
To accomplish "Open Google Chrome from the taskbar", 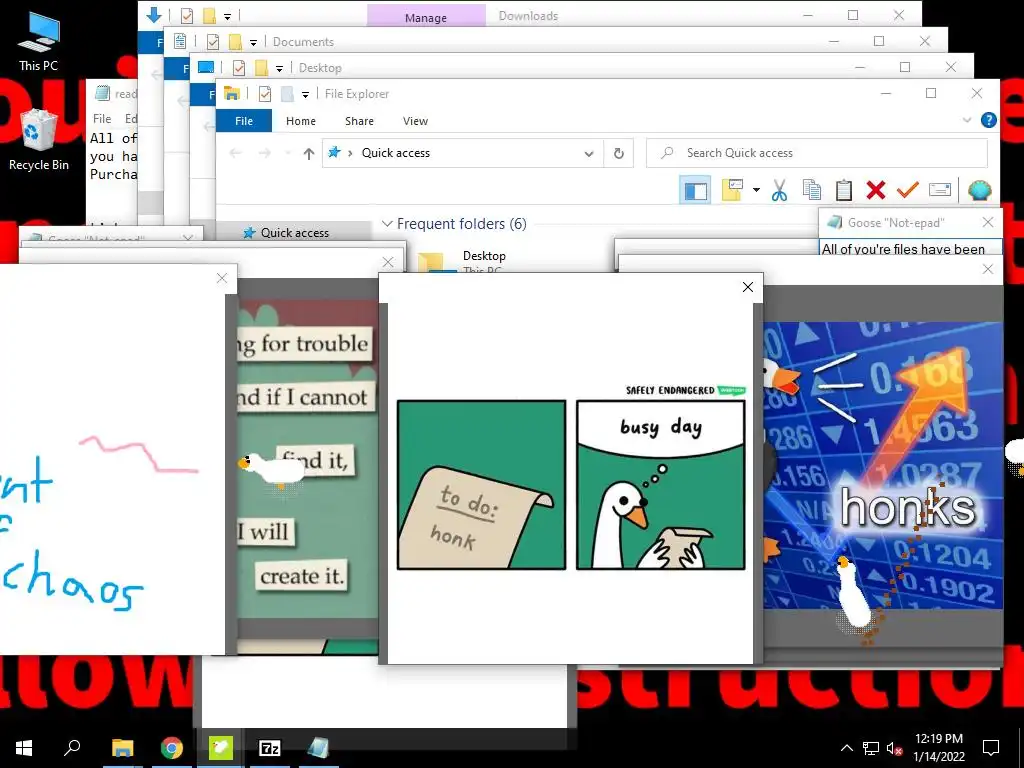I will click(172, 748).
